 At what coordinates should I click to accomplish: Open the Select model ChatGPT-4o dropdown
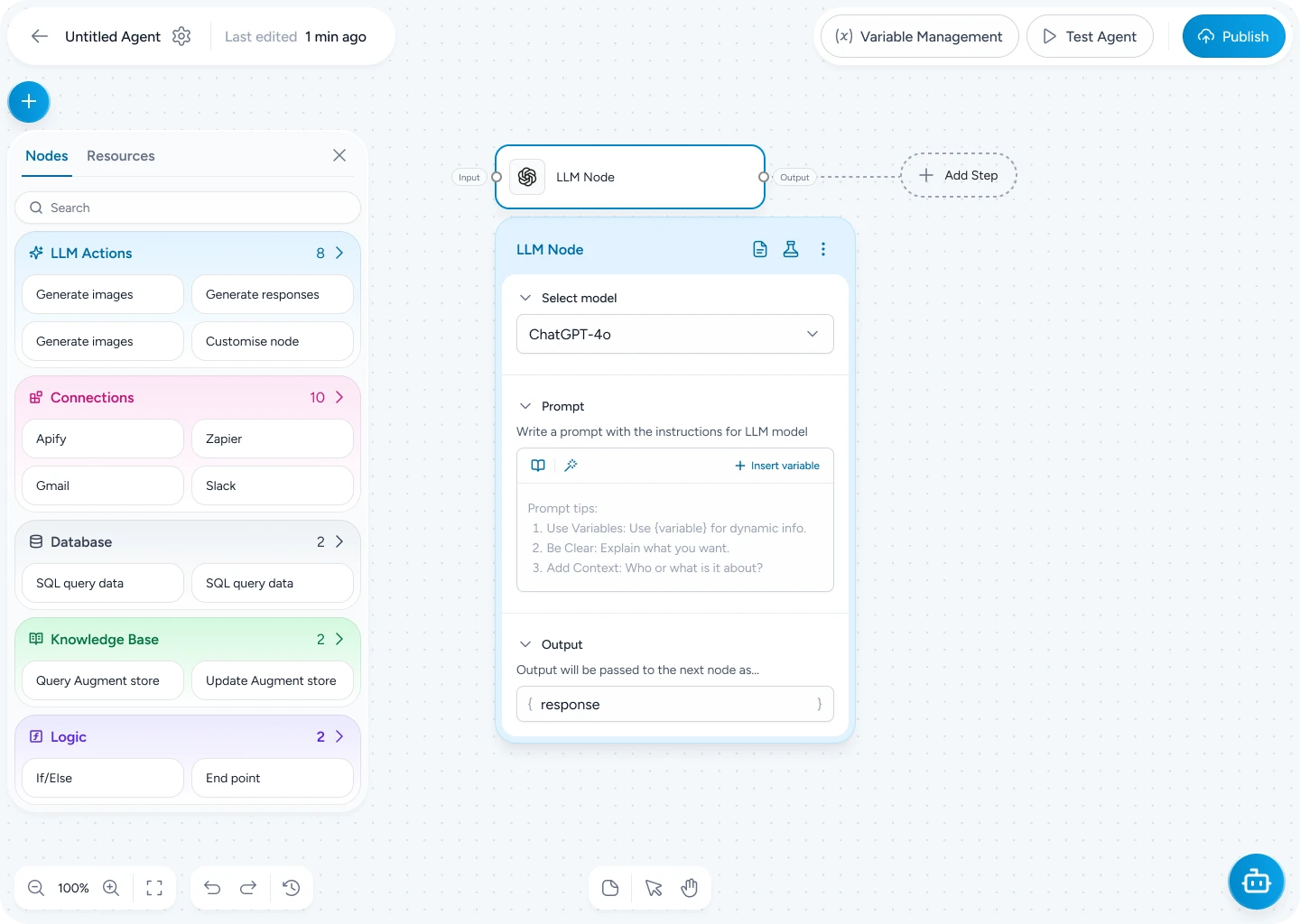pos(675,334)
